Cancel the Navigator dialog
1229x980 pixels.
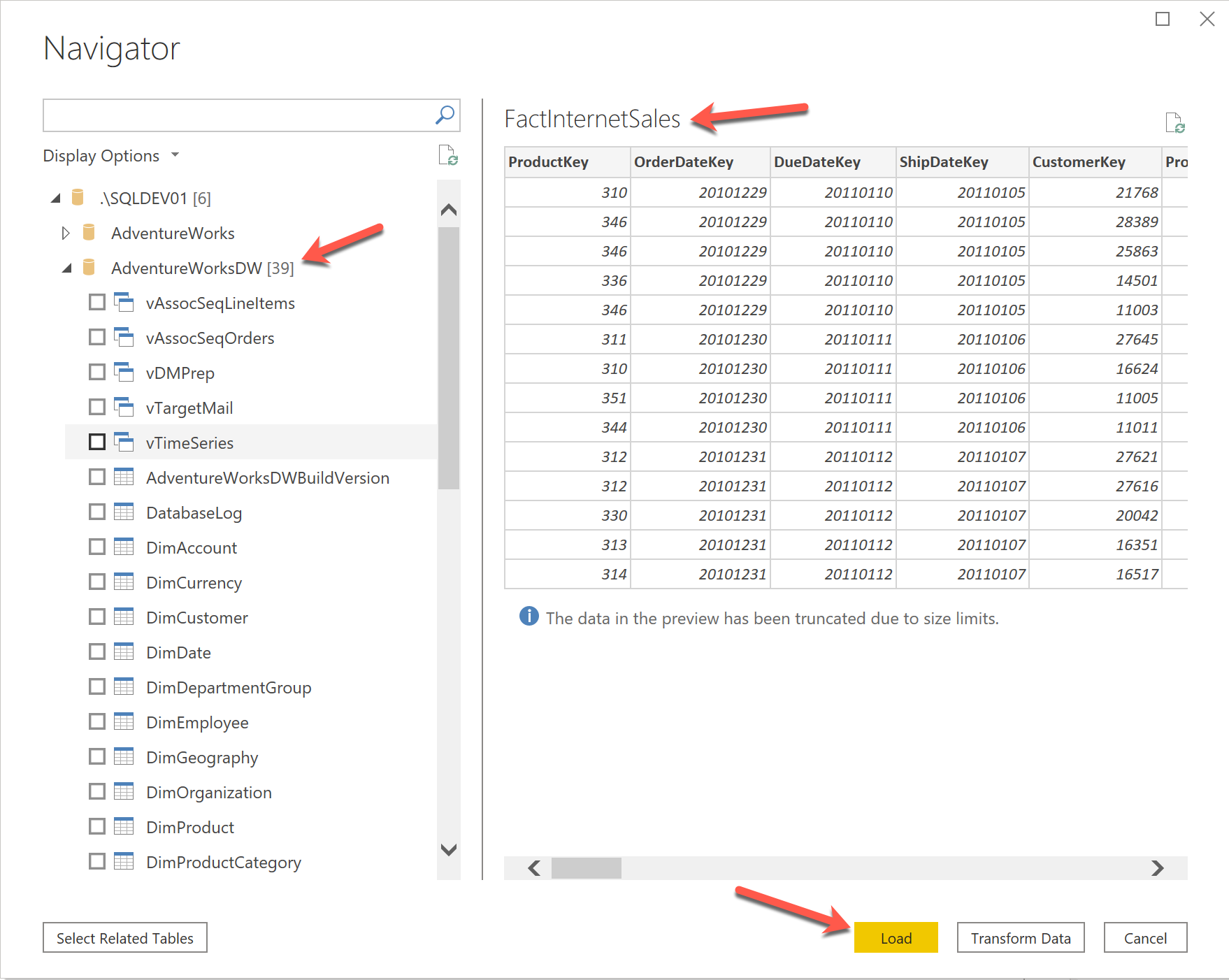(1145, 937)
